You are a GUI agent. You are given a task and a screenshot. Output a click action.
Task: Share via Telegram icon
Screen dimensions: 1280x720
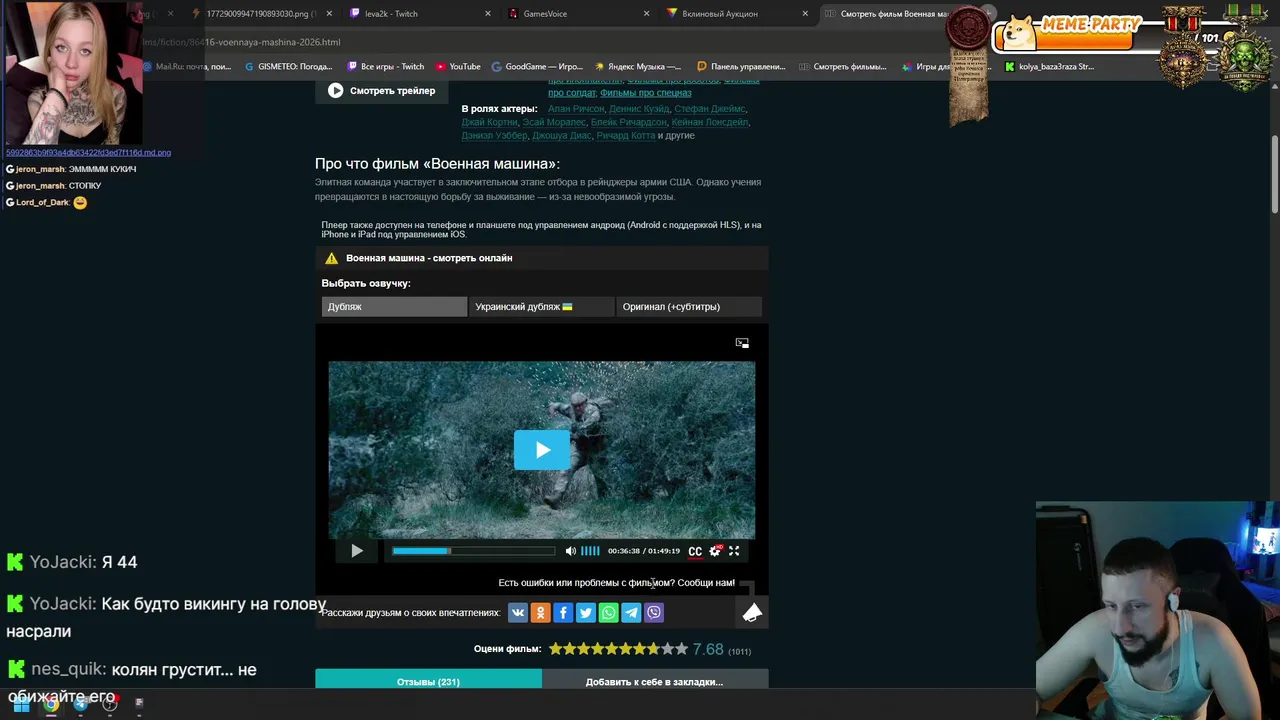coord(631,613)
